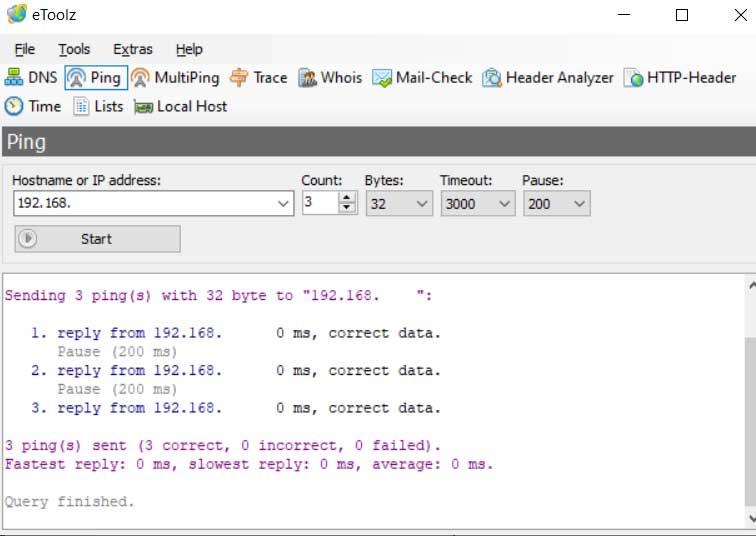Open the Mail-Check tool
This screenshot has width=756, height=536.
(422, 78)
